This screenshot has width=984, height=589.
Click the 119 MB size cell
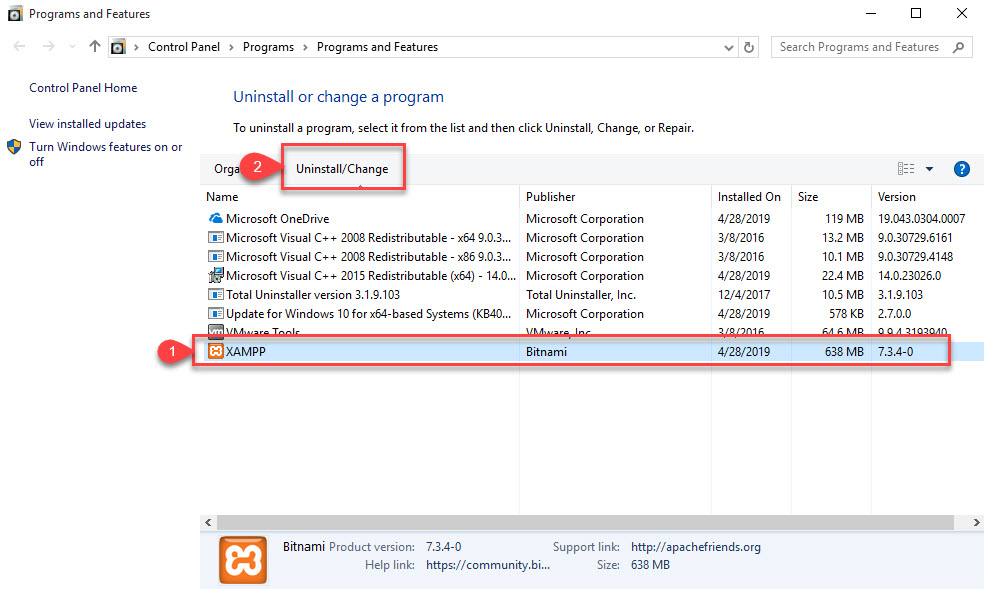[x=844, y=219]
